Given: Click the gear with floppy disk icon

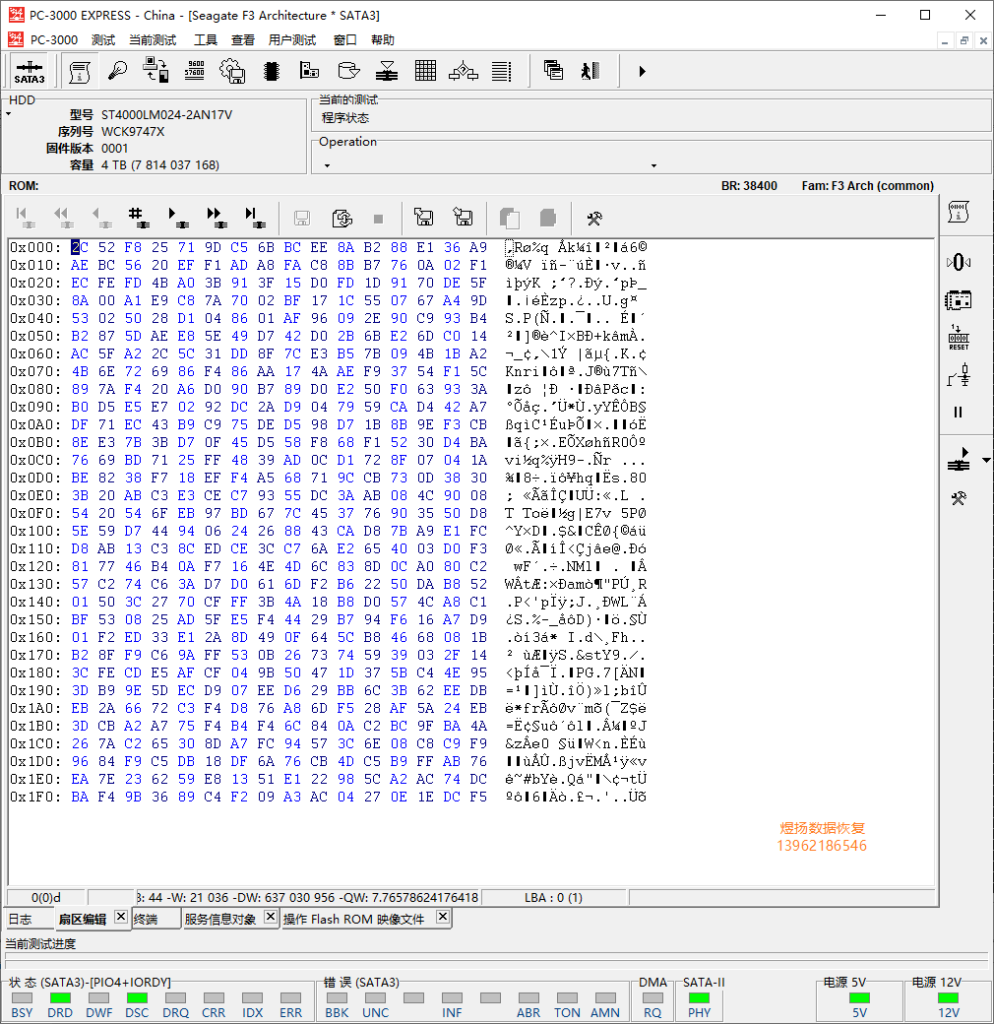Looking at the screenshot, I should 232,71.
